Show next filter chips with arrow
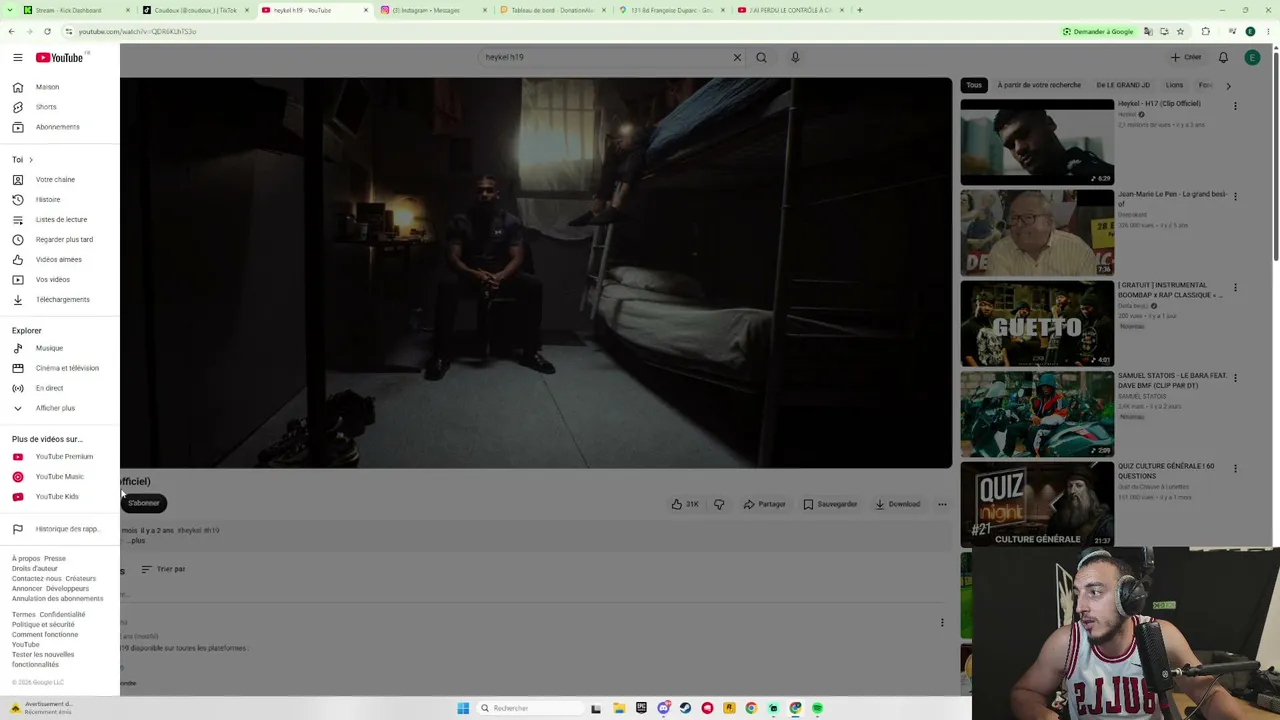The height and width of the screenshot is (720, 1280). coord(1228,86)
